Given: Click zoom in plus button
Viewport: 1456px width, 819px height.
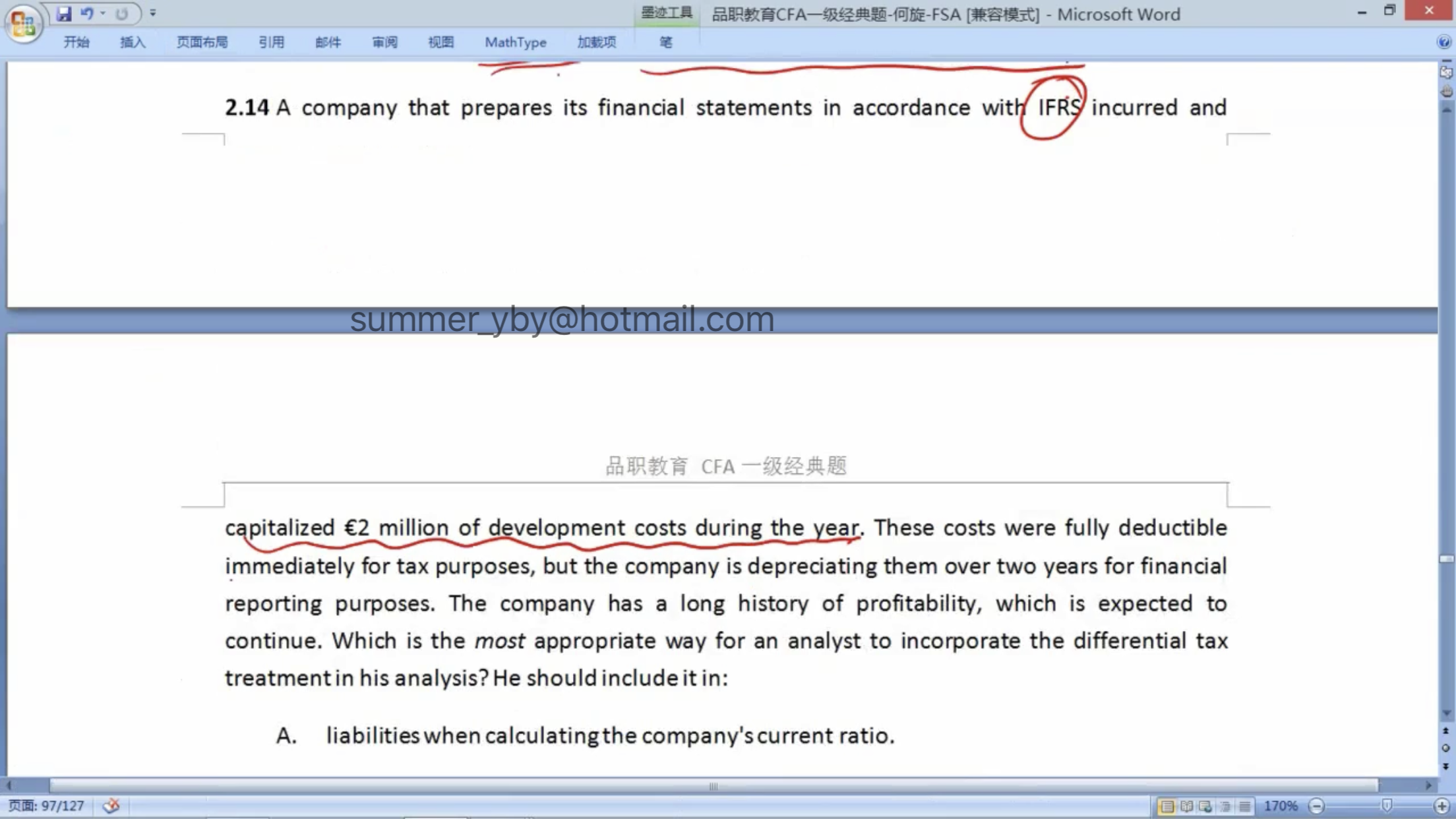Looking at the screenshot, I should click(1441, 806).
